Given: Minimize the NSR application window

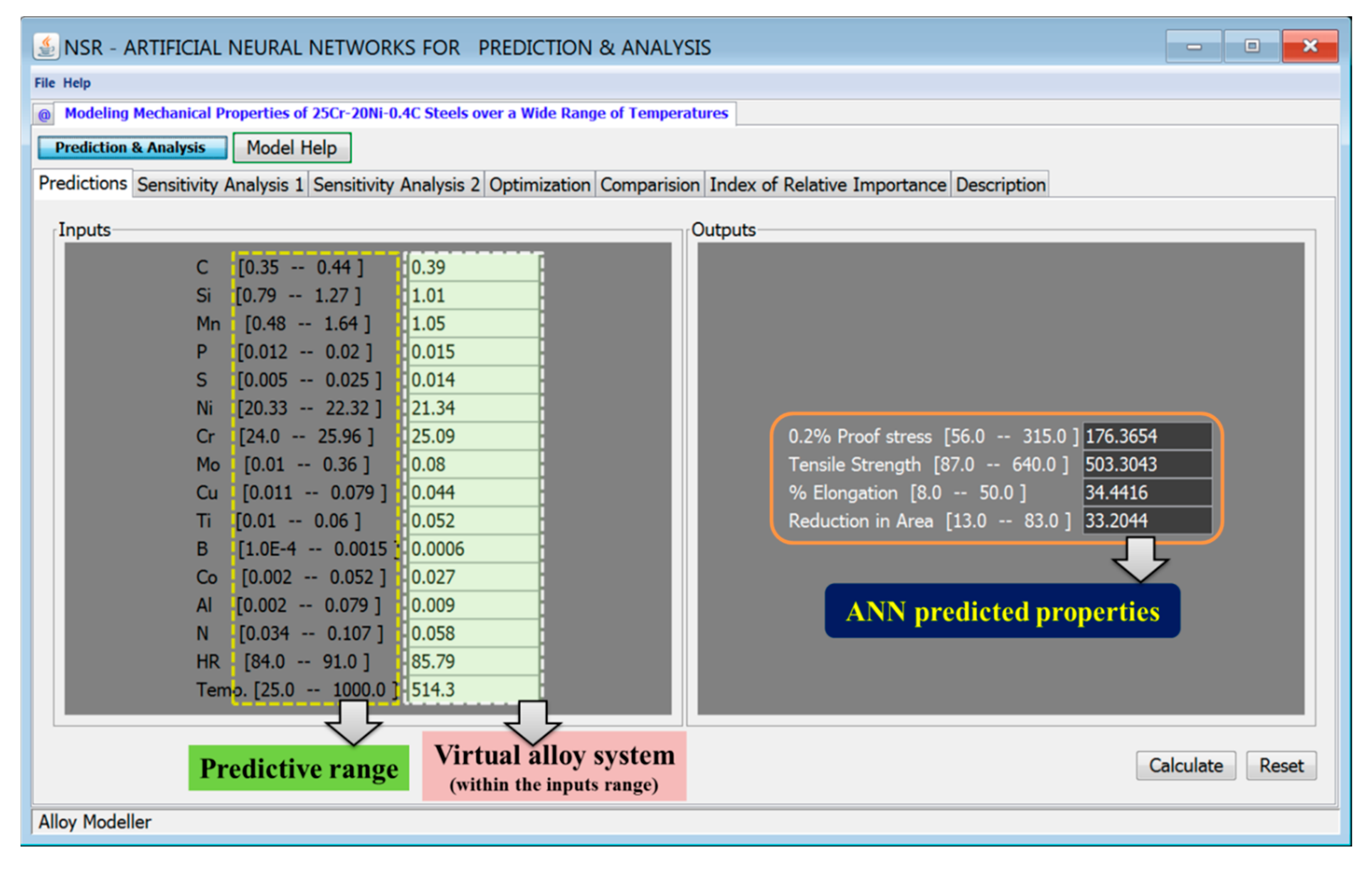Looking at the screenshot, I should 1194,47.
